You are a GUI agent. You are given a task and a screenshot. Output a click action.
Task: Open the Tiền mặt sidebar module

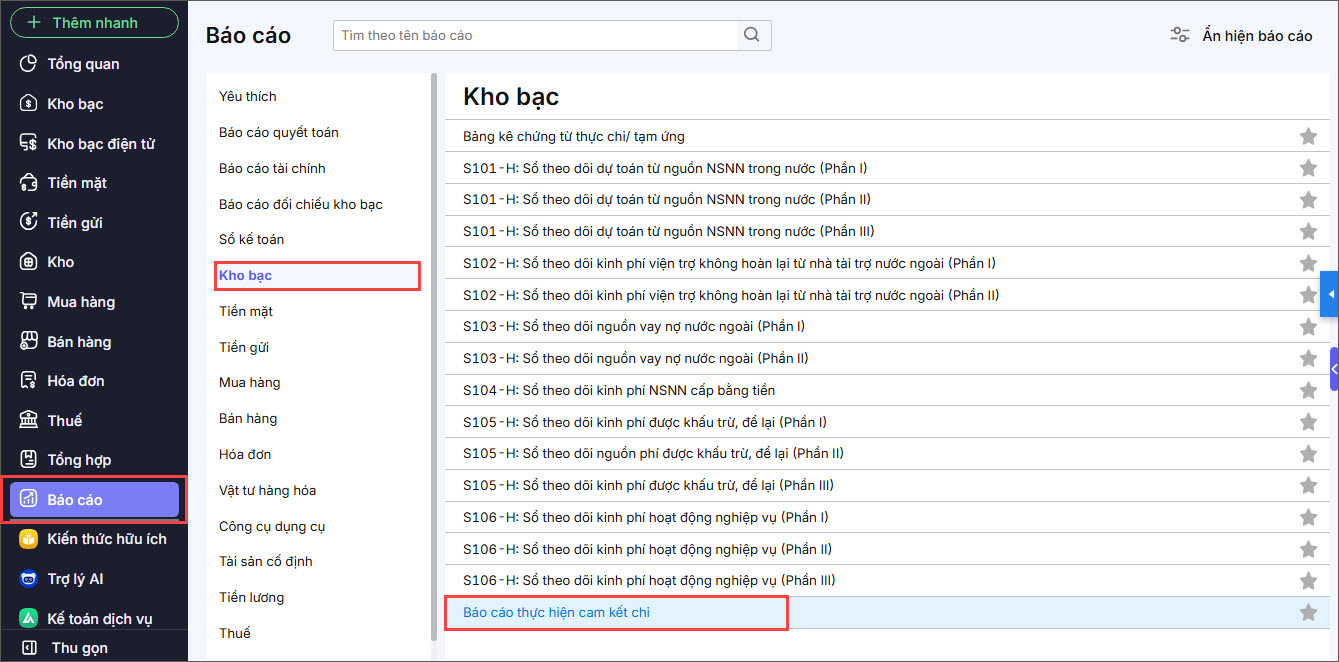(76, 183)
